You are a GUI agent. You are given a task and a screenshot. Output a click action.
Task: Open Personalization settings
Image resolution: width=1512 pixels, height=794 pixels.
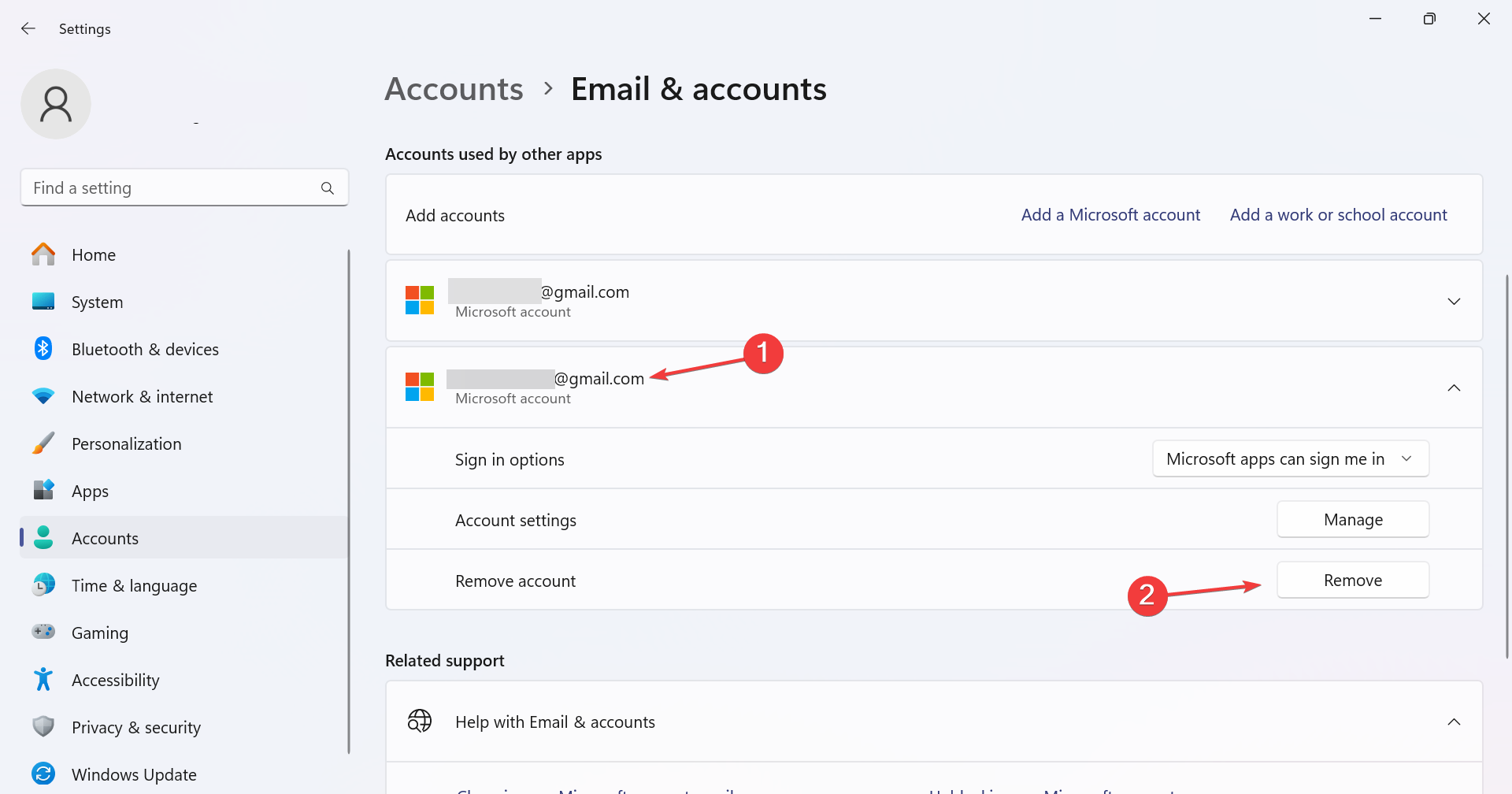(127, 443)
